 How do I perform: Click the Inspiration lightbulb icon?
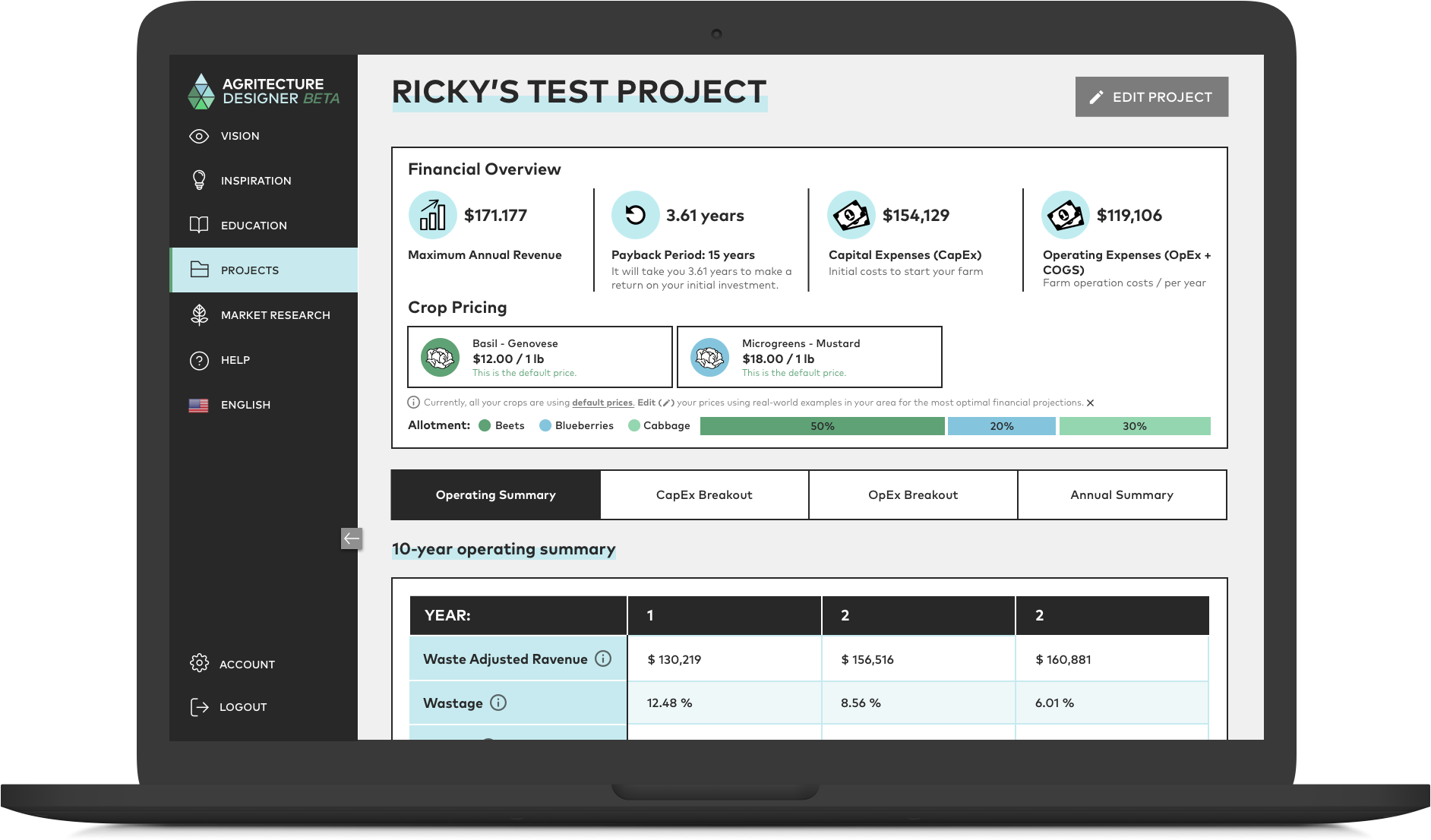click(199, 180)
